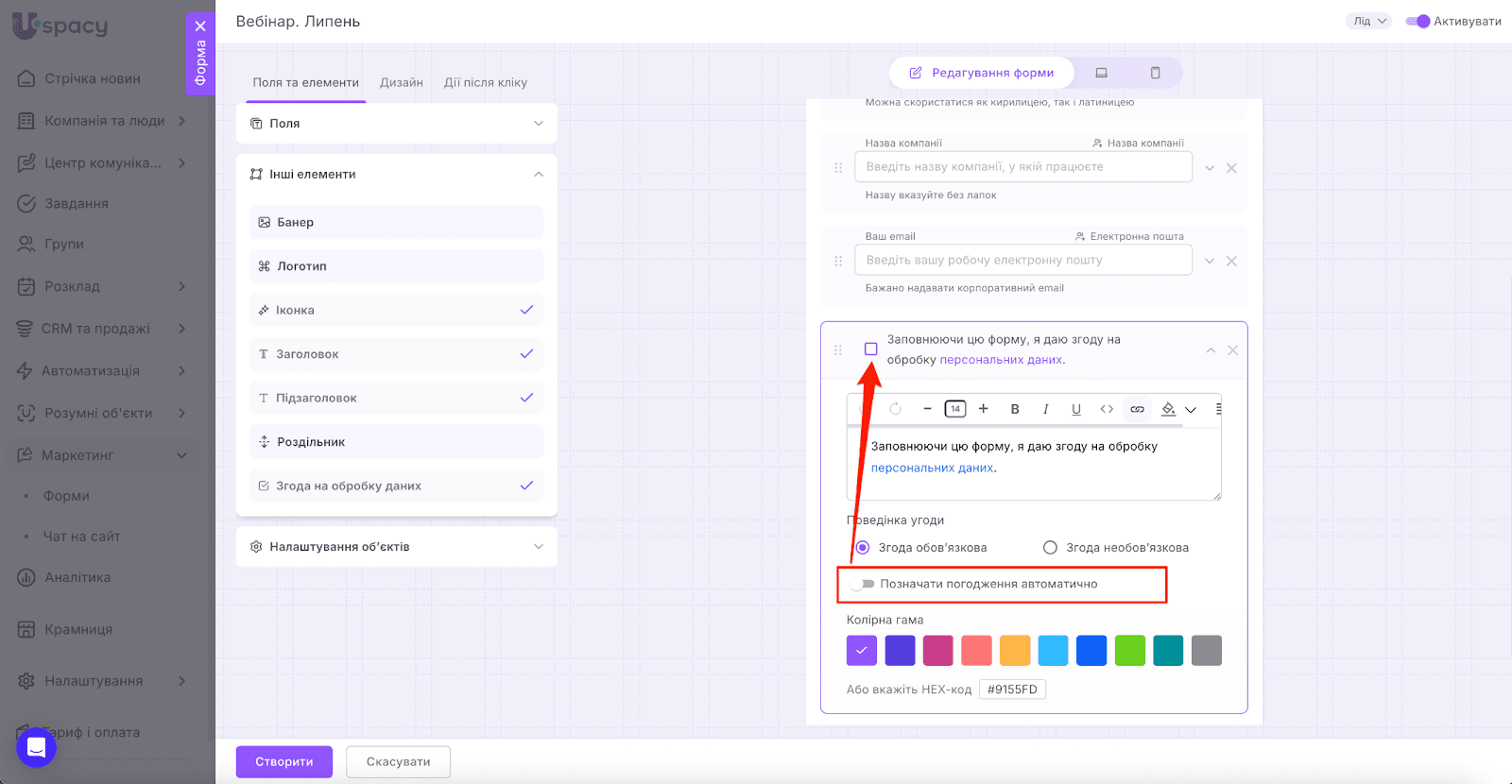This screenshot has width=1512, height=784.
Task: Insert a link using the toolbar link icon
Action: [1137, 409]
